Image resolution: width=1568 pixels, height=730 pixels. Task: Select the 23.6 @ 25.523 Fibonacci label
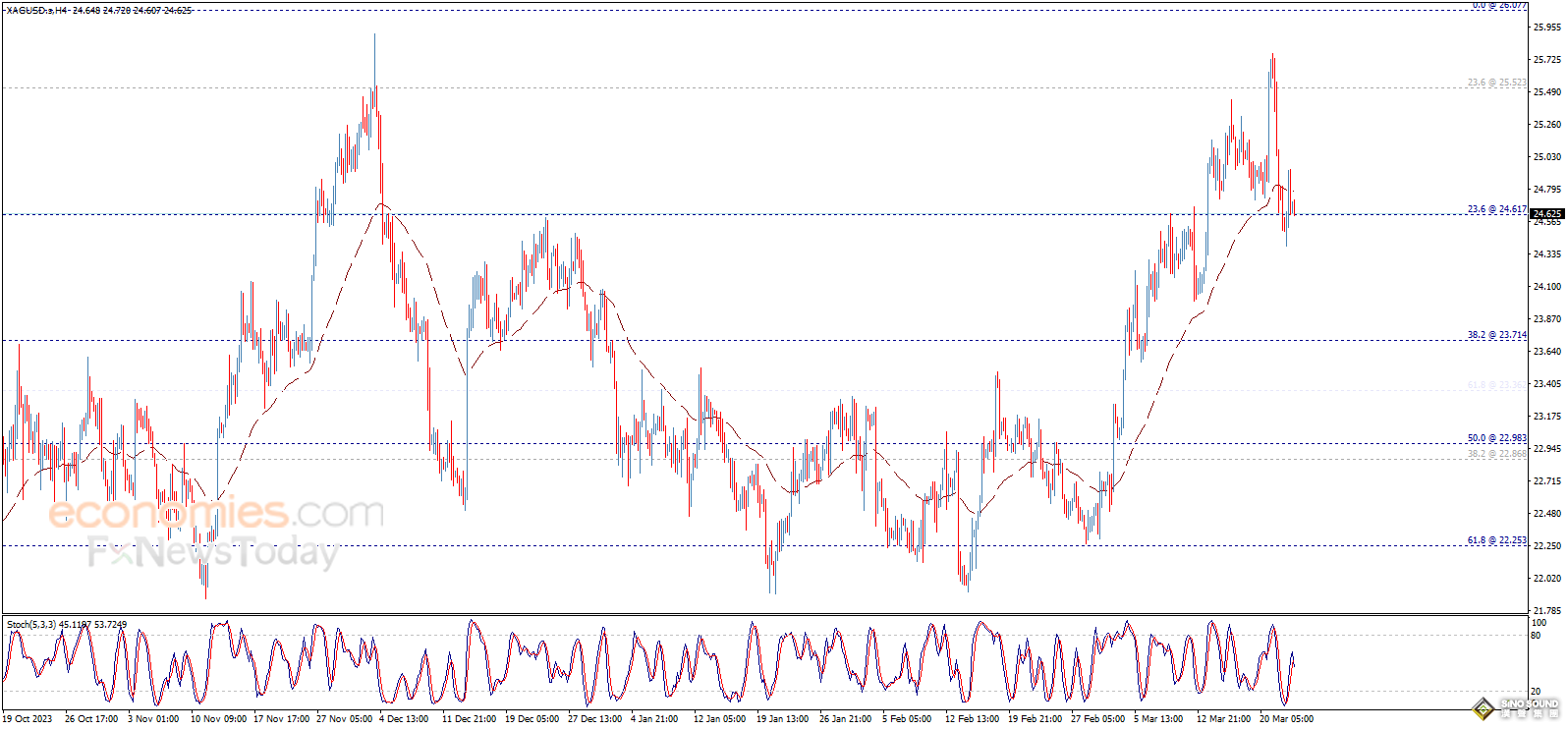coord(1496,83)
